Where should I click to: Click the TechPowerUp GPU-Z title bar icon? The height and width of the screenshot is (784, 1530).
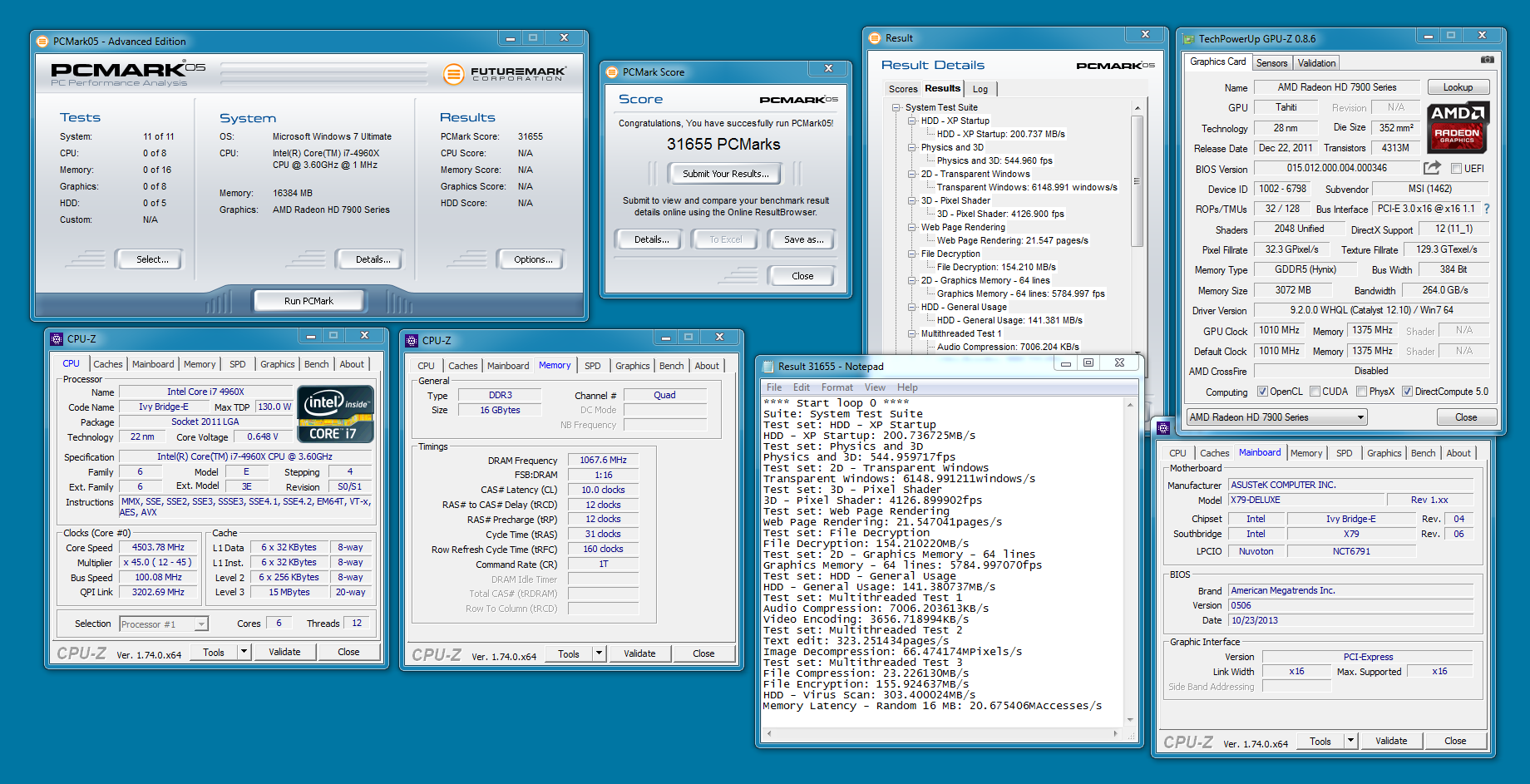point(1188,39)
